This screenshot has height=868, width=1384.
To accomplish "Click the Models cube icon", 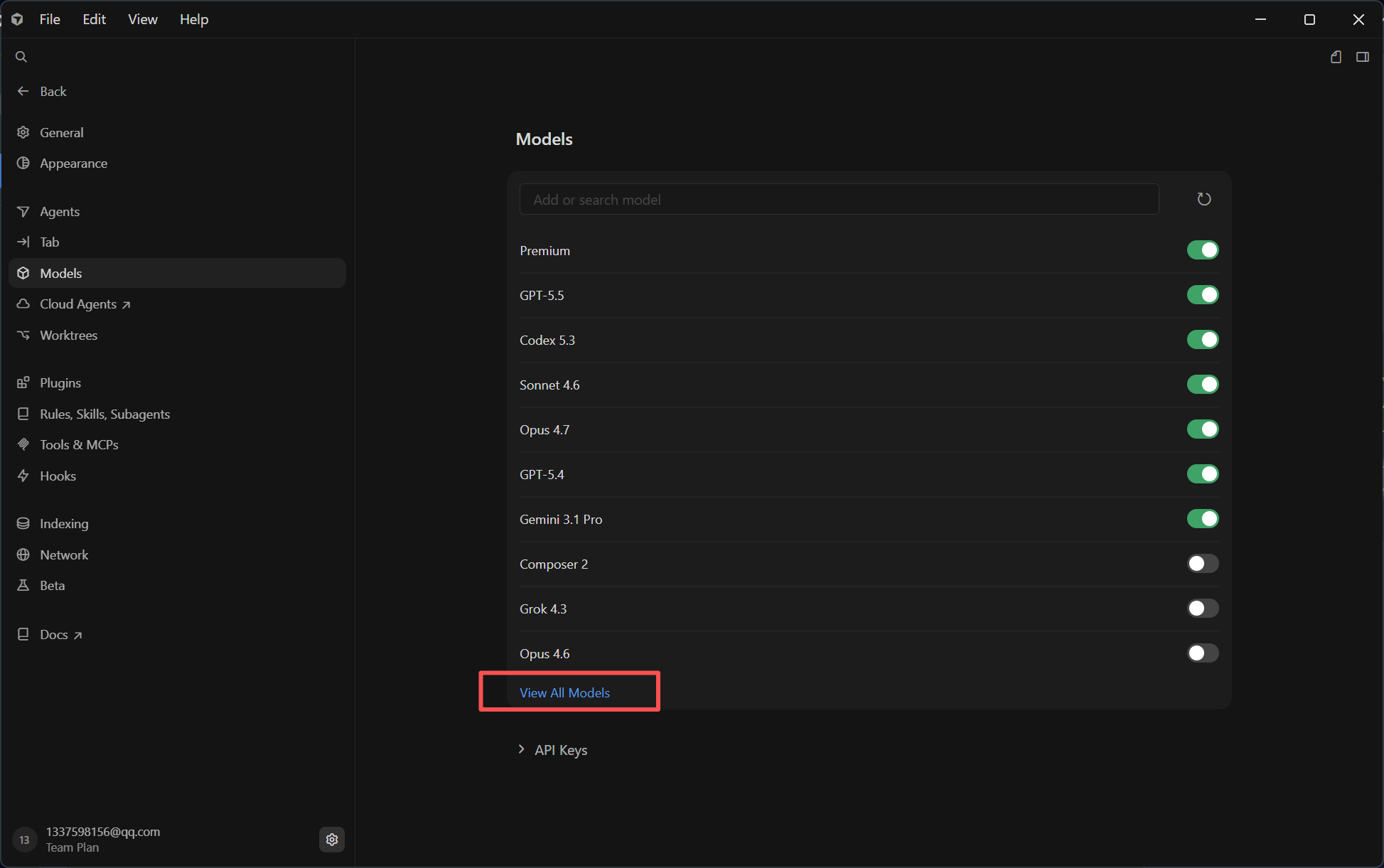I will pyautogui.click(x=23, y=273).
